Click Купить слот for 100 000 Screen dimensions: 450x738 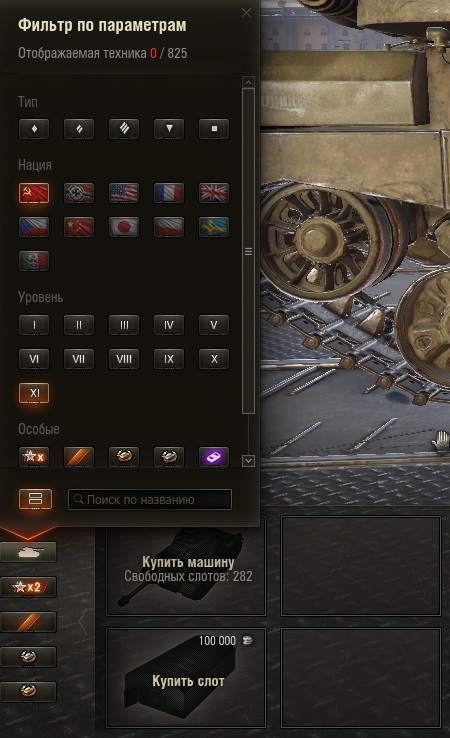point(186,678)
